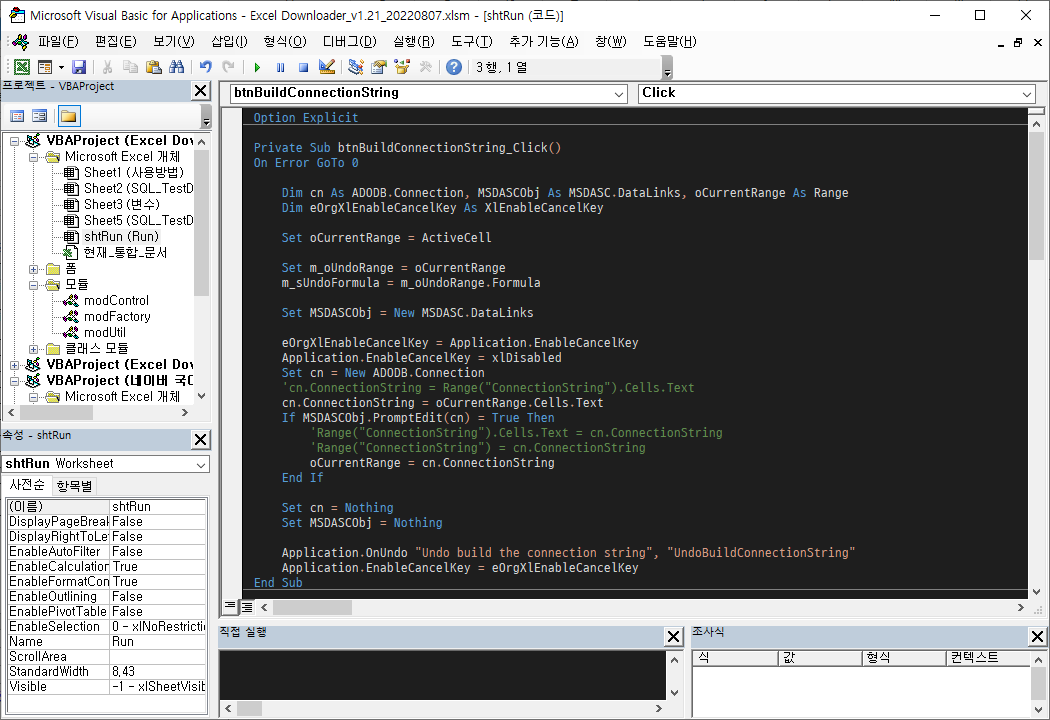Switch to 사전순 properties tab
Viewport: 1050px width, 720px height.
(x=27, y=485)
